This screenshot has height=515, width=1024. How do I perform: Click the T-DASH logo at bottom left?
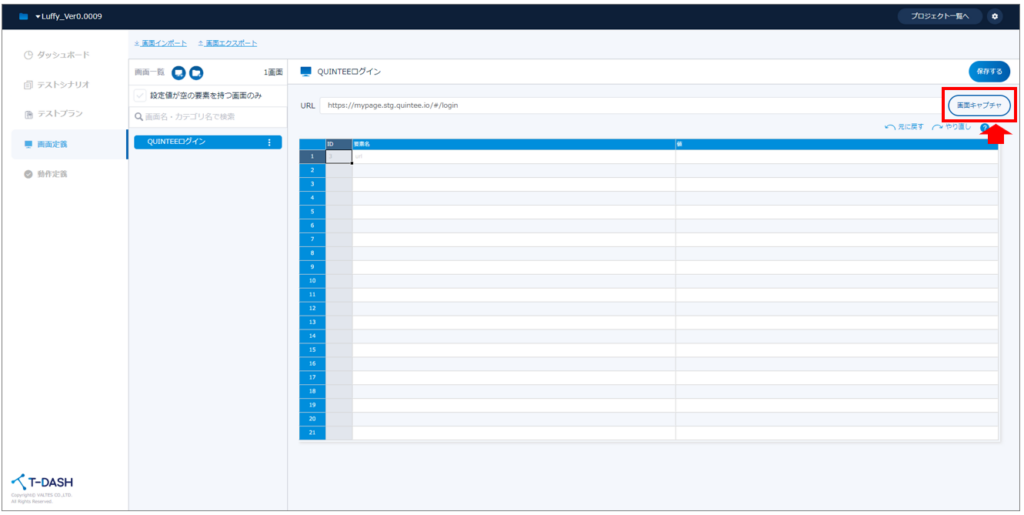tap(42, 483)
